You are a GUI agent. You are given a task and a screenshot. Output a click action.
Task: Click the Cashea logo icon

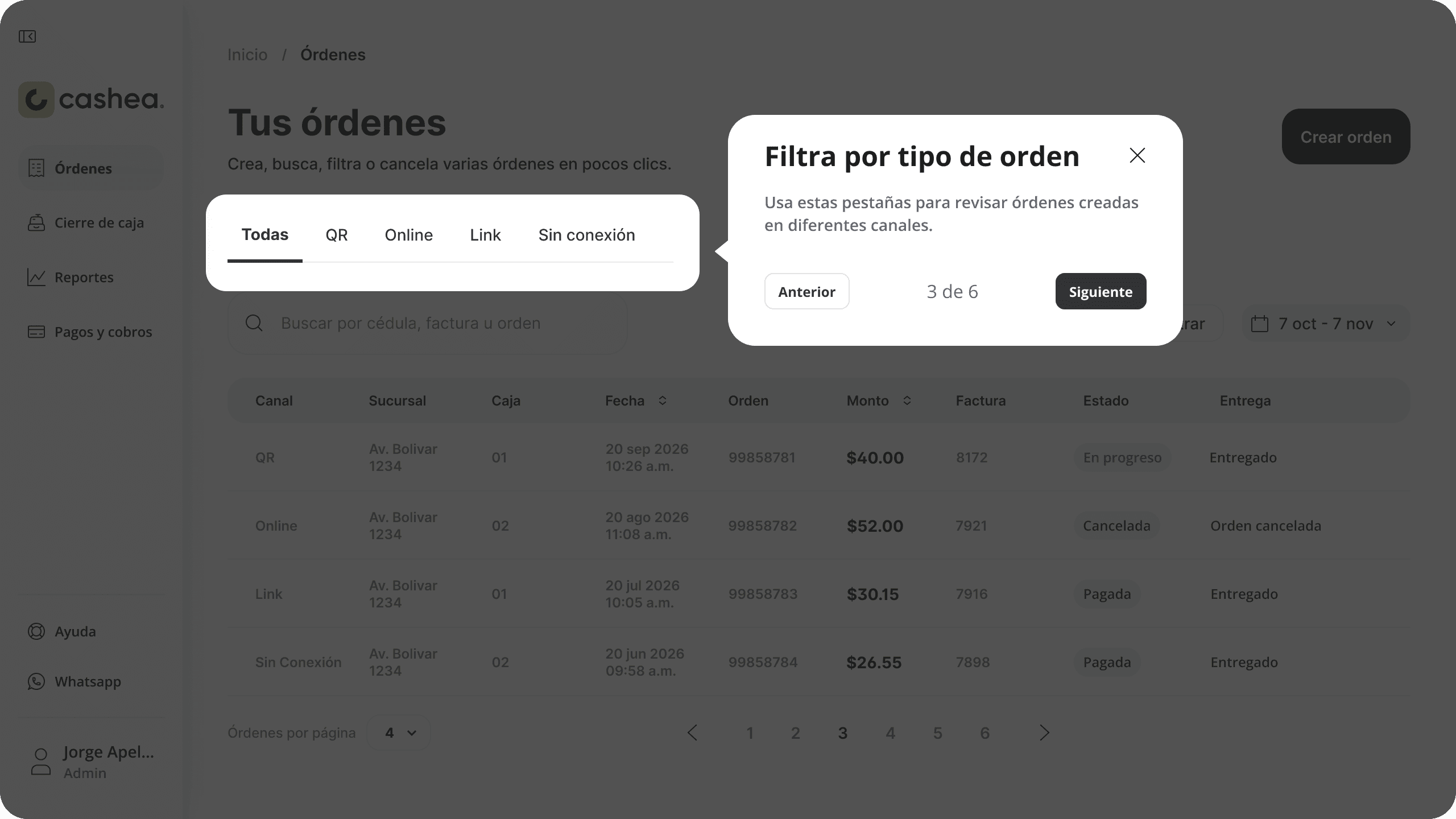[36, 100]
